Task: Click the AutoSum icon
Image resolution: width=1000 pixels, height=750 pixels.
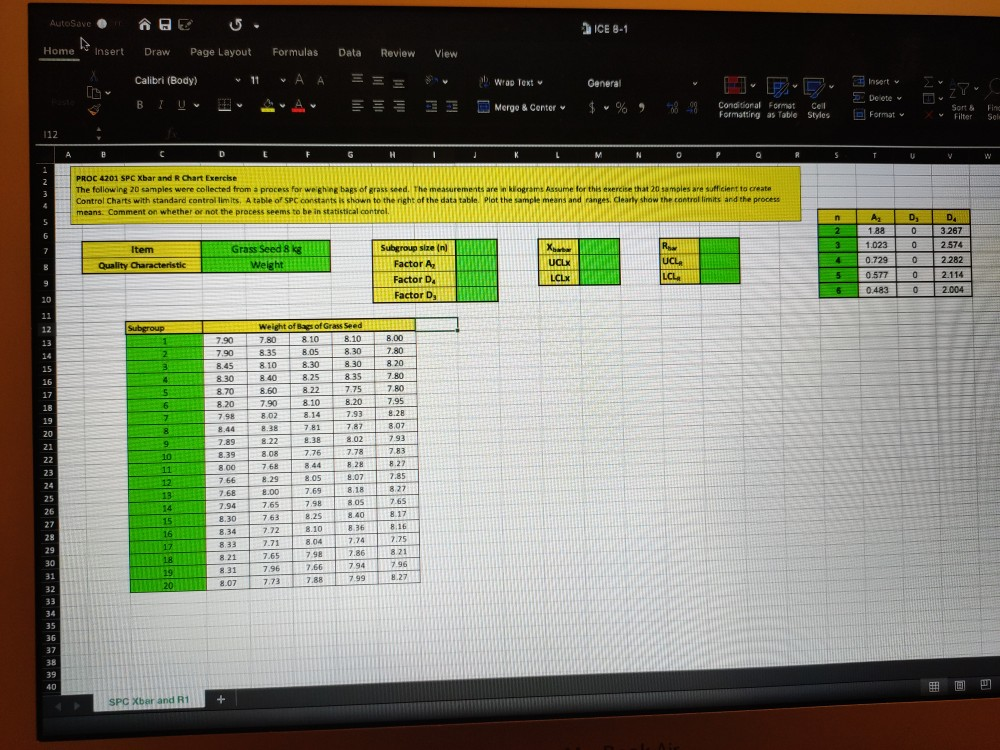Action: pos(930,81)
